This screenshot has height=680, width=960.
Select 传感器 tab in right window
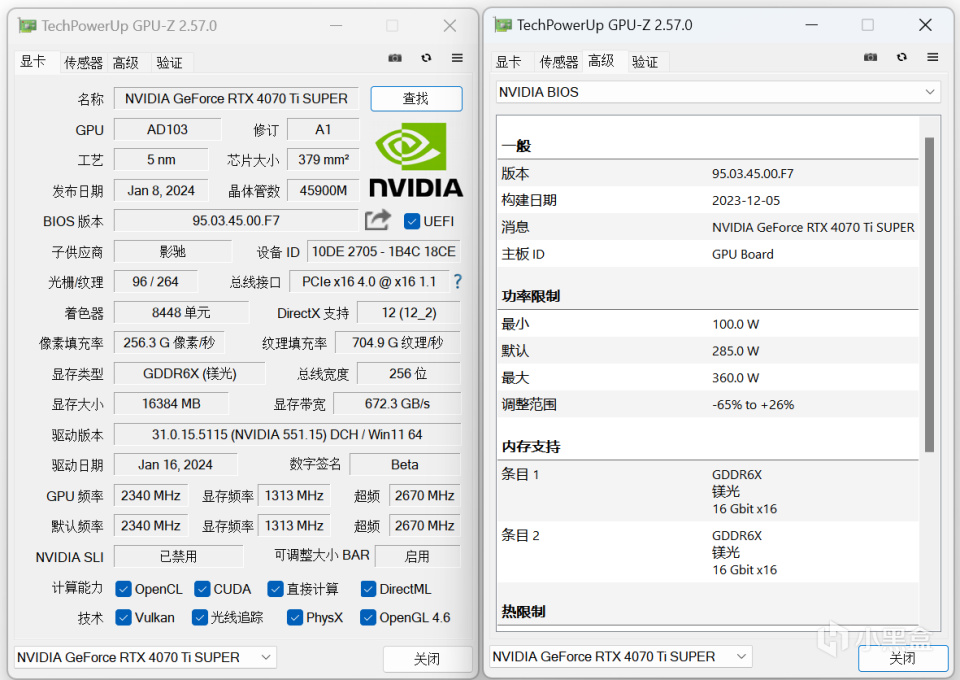tap(558, 62)
